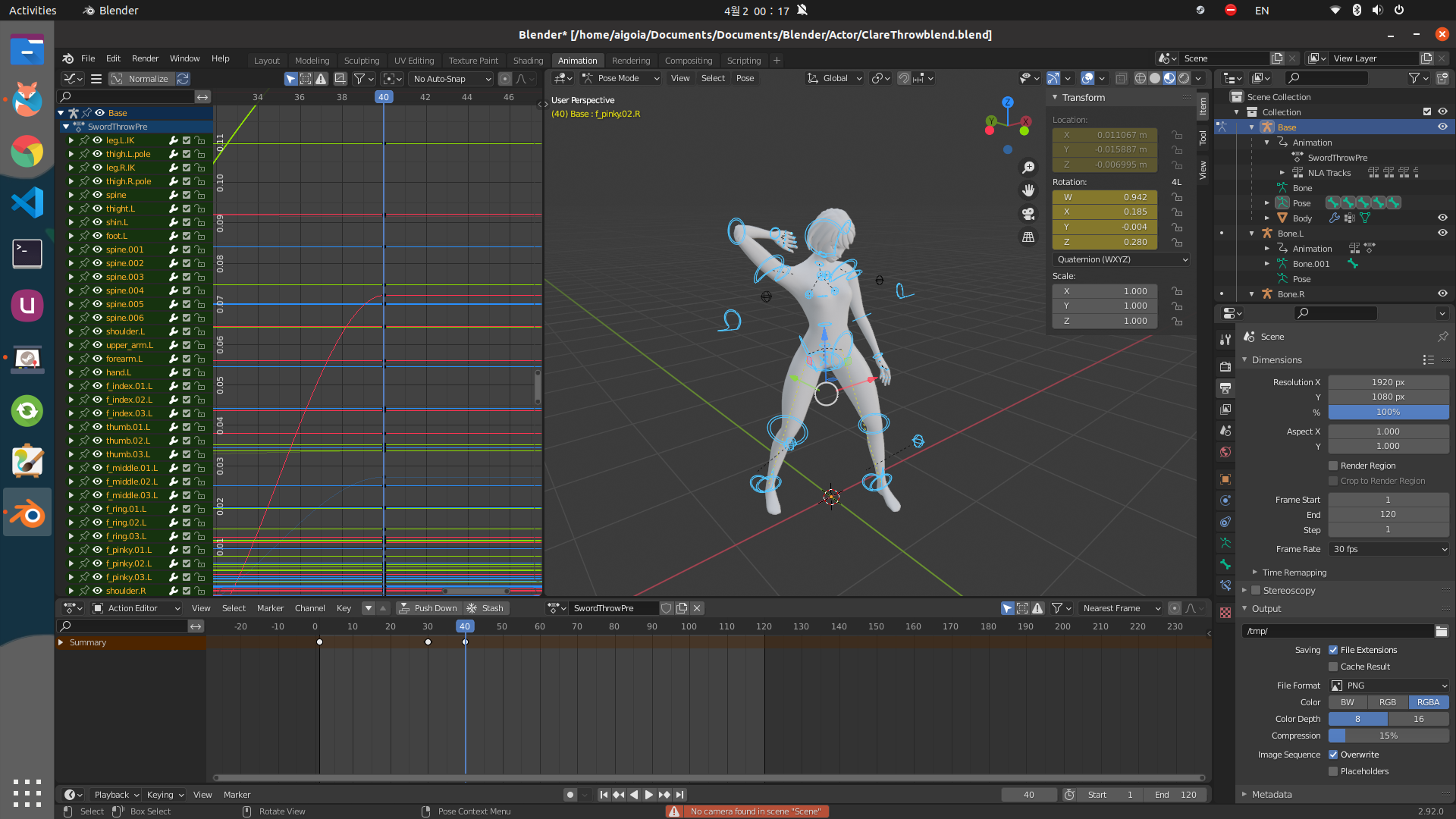Toggle Normalize in graph editor
Viewport: 1456px width, 819px height.
[x=141, y=79]
